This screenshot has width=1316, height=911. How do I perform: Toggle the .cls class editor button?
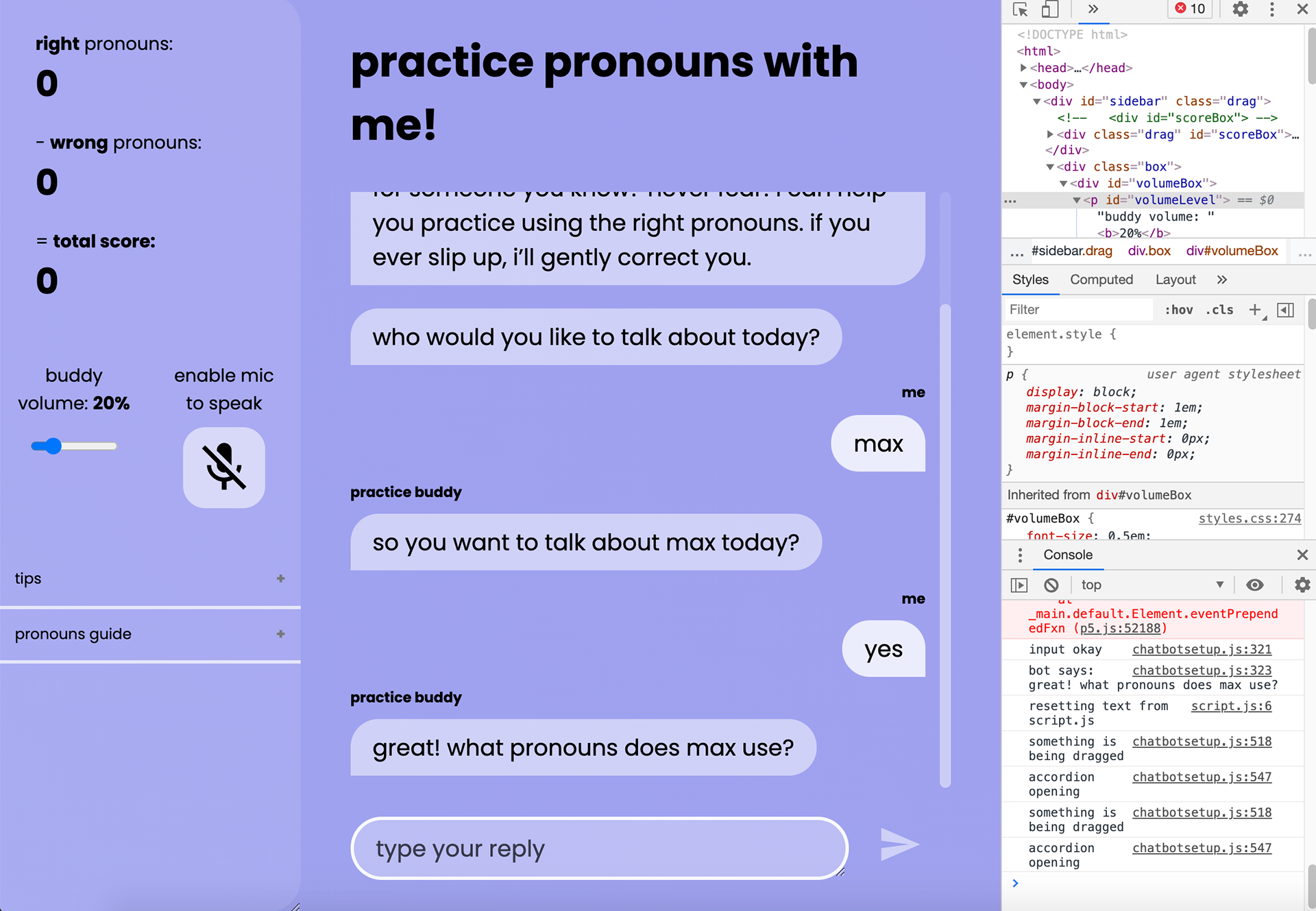click(x=1220, y=310)
